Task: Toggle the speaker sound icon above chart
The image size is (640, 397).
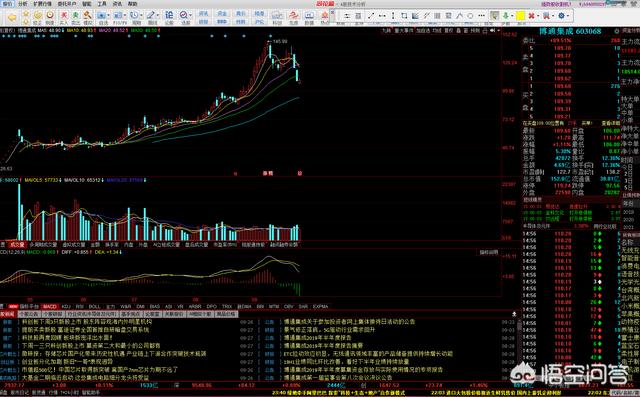Action: point(493,31)
